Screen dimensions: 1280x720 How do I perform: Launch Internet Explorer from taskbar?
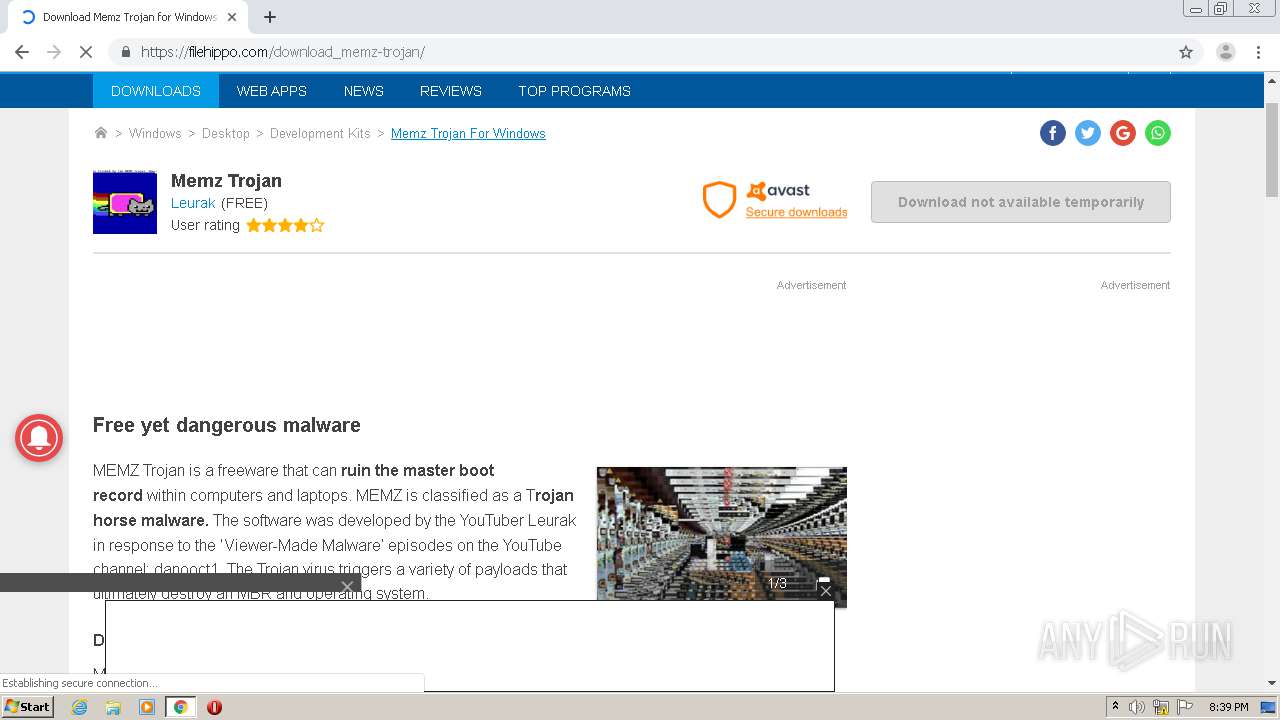(80, 707)
